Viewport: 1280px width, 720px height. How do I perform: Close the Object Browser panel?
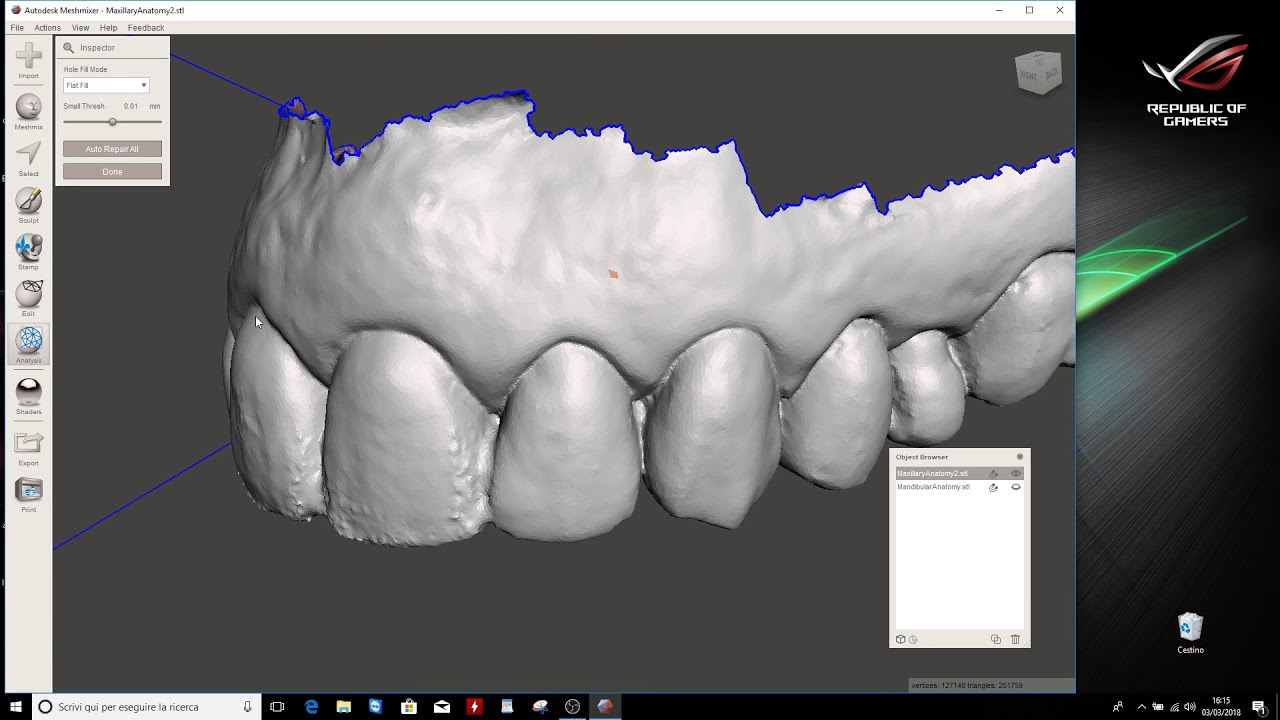coord(1020,457)
